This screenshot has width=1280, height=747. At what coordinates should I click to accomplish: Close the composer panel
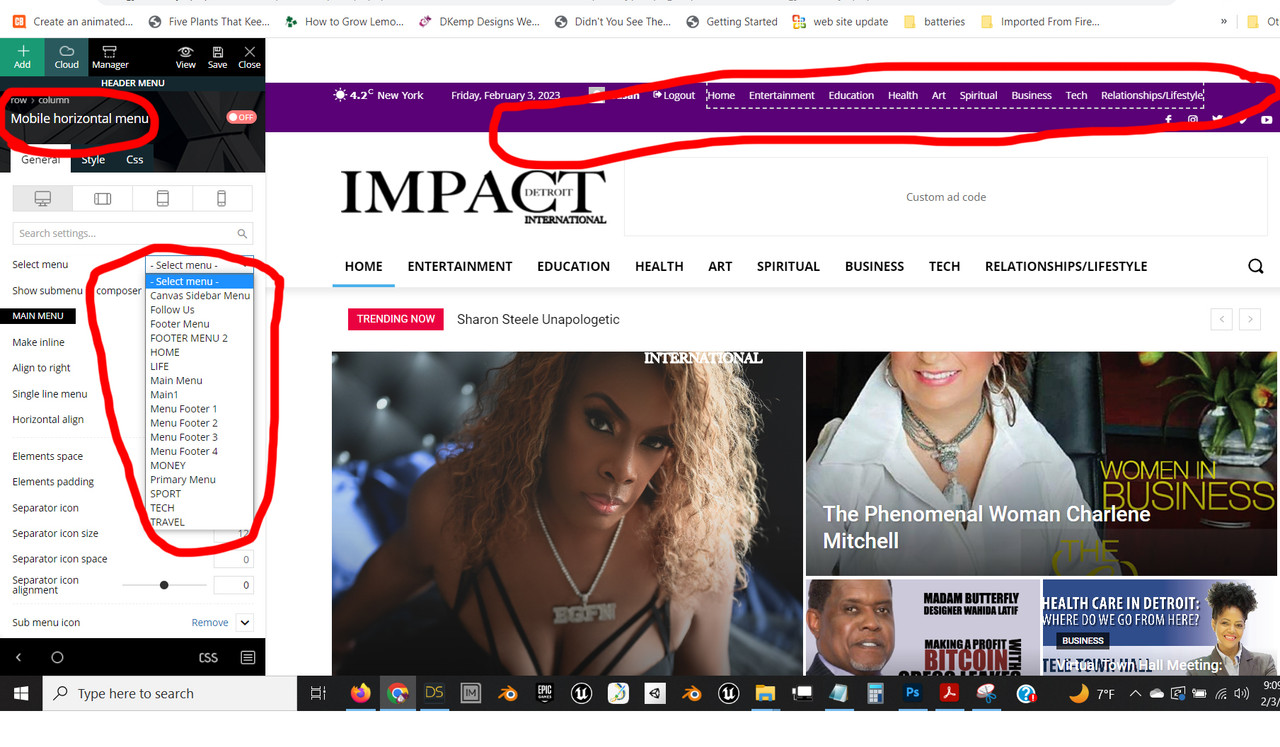[x=249, y=57]
